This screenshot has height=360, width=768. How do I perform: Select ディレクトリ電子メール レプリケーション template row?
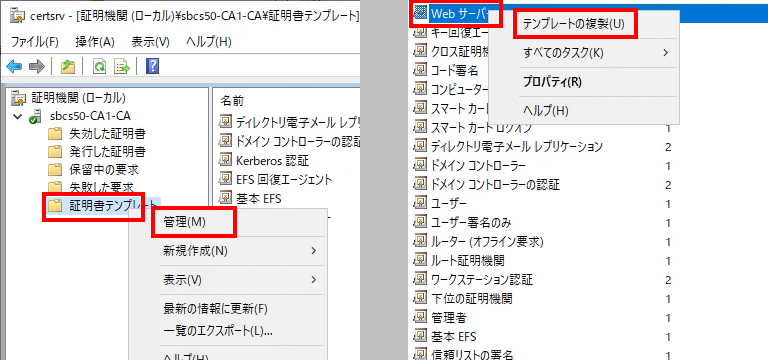(x=517, y=146)
